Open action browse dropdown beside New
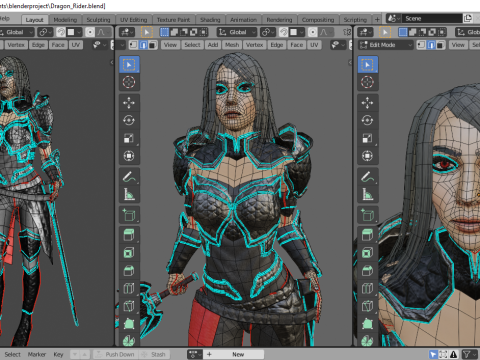The image size is (480, 360). point(195,354)
